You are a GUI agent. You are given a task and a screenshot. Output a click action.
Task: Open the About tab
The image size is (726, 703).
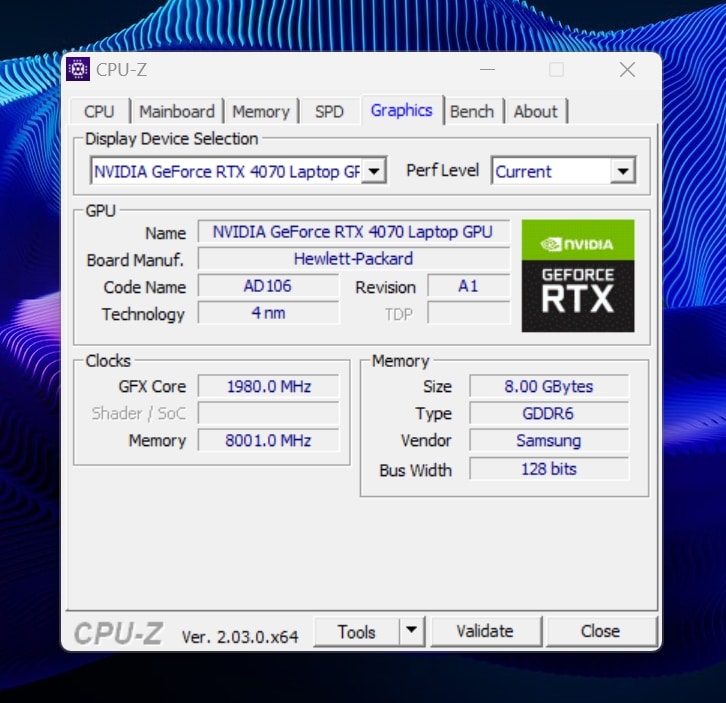(536, 111)
